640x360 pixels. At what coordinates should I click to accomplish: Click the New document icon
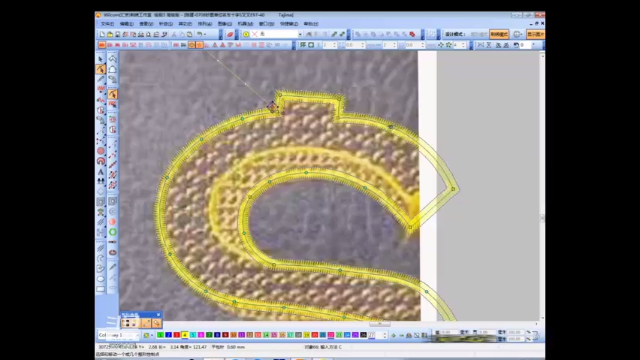(x=102, y=35)
